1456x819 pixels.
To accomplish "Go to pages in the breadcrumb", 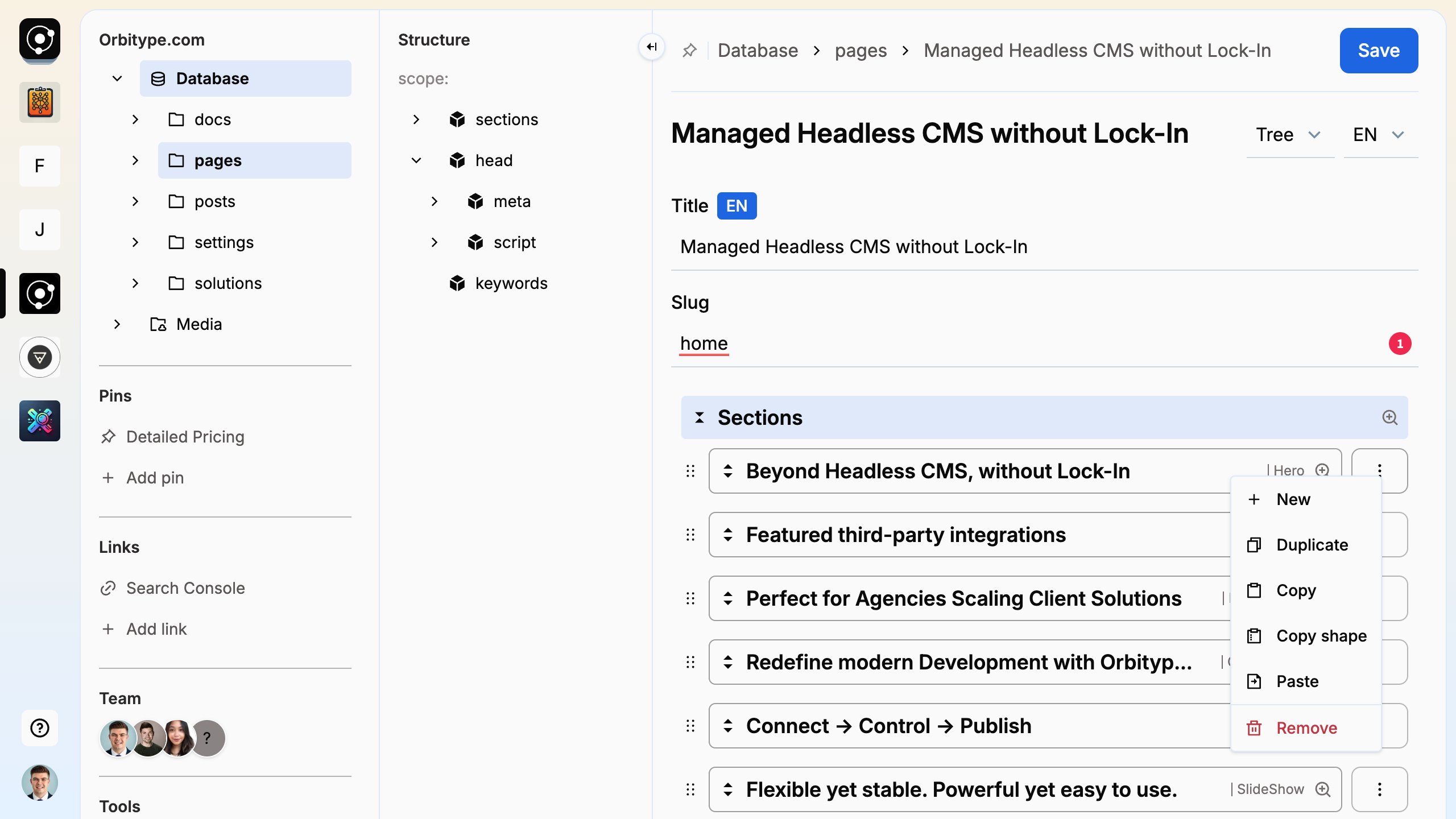I will click(x=861, y=51).
